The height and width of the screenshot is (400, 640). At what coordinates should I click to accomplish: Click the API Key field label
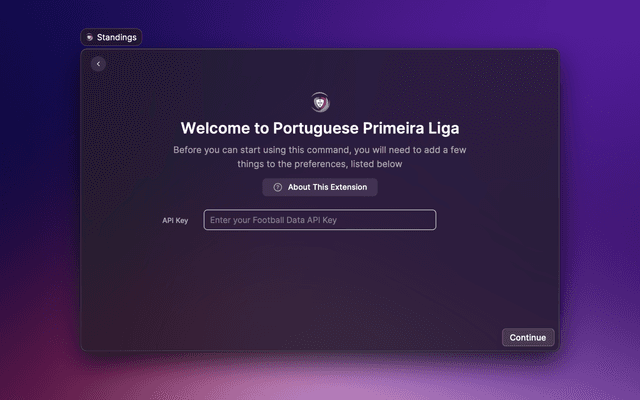(x=175, y=220)
